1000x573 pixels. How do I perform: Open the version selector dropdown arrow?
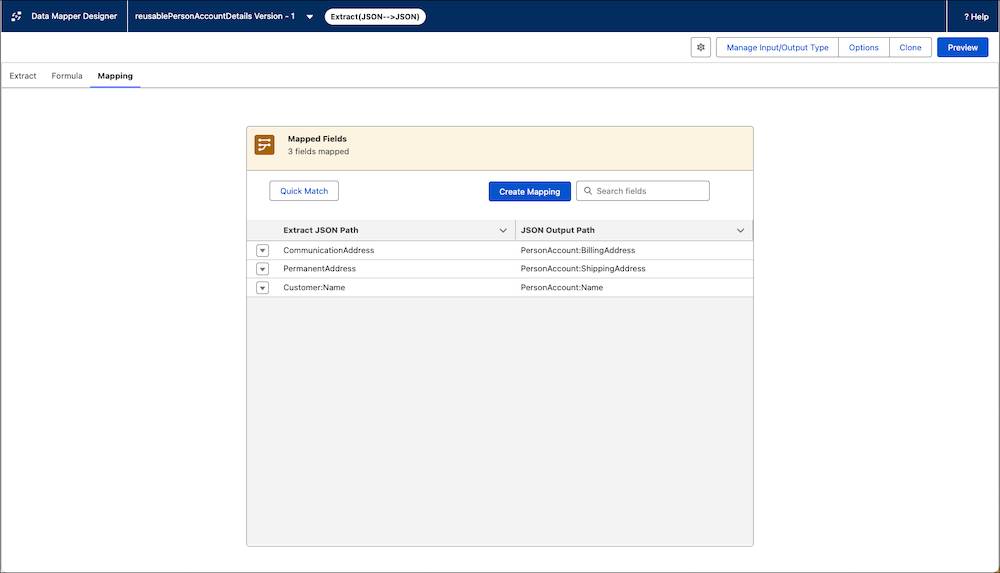pos(309,17)
